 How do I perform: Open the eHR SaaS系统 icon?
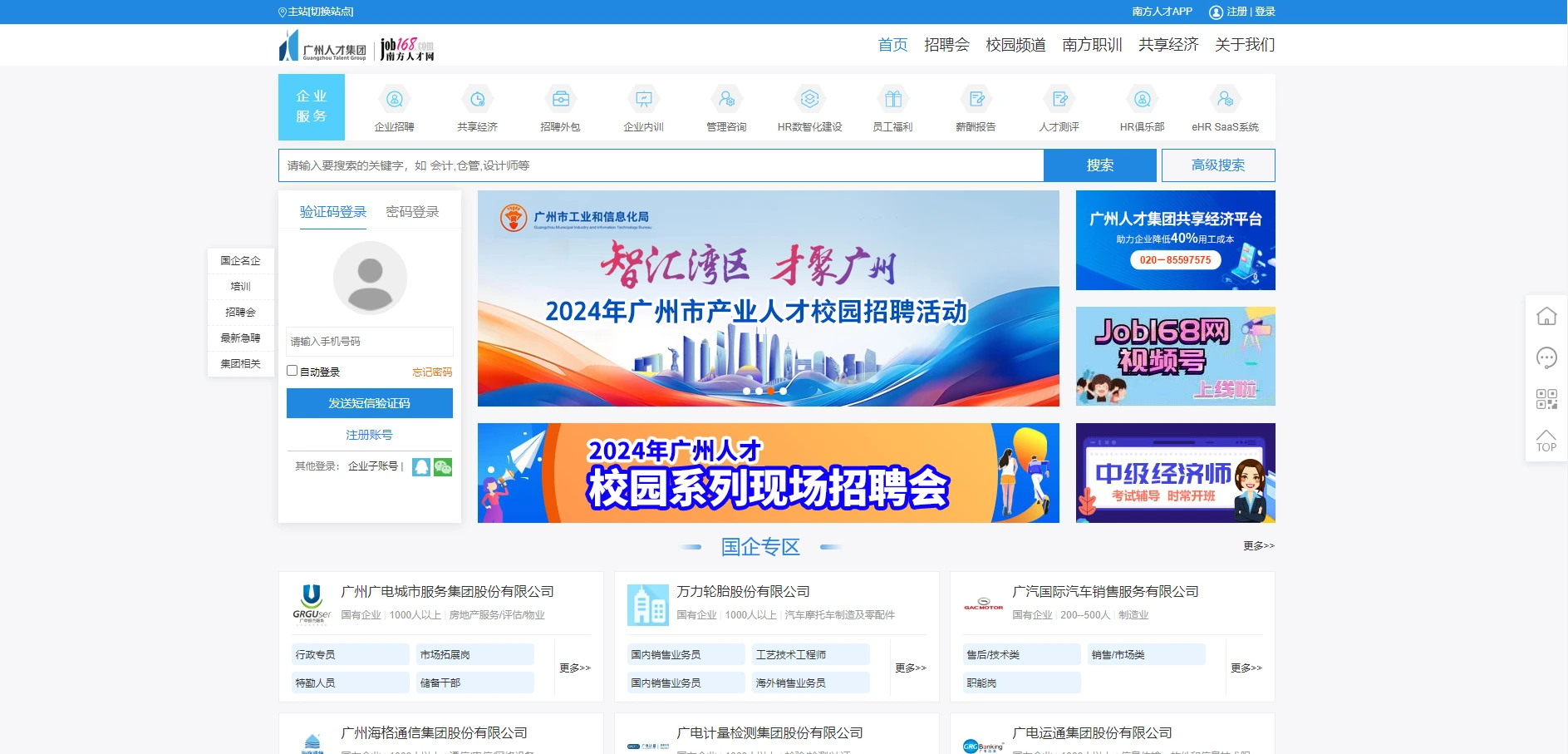pyautogui.click(x=1226, y=100)
